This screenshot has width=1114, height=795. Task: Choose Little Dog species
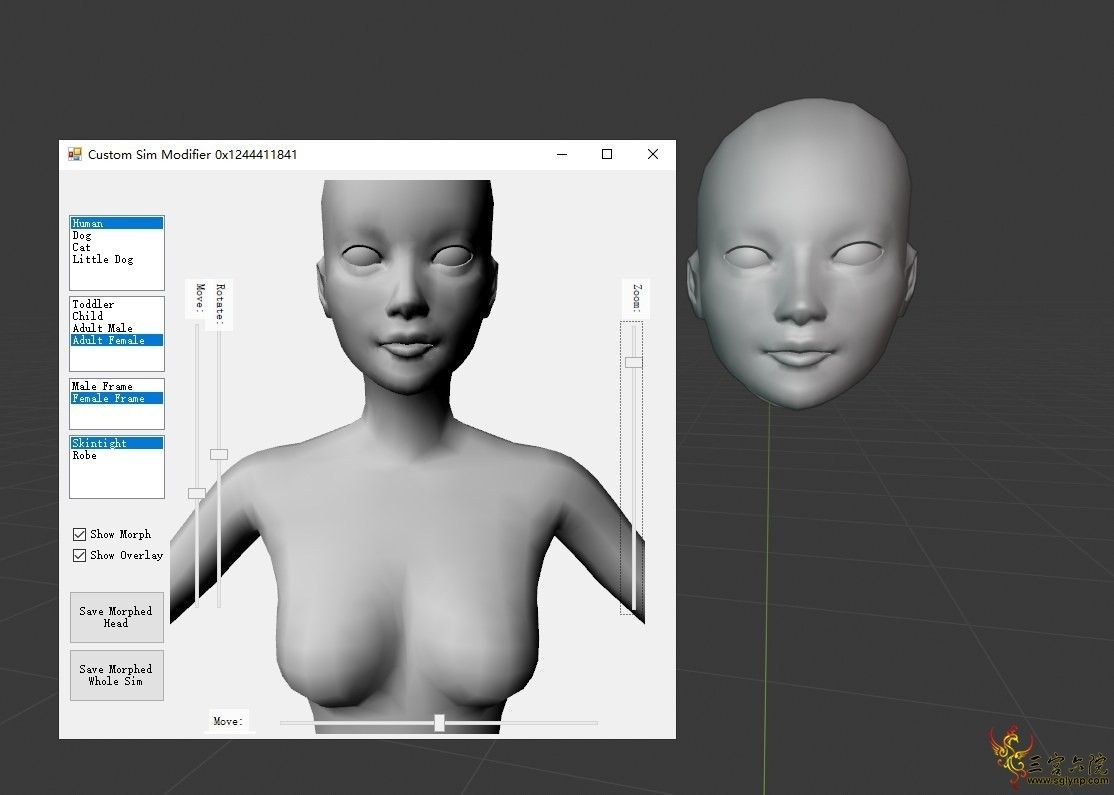(117, 259)
